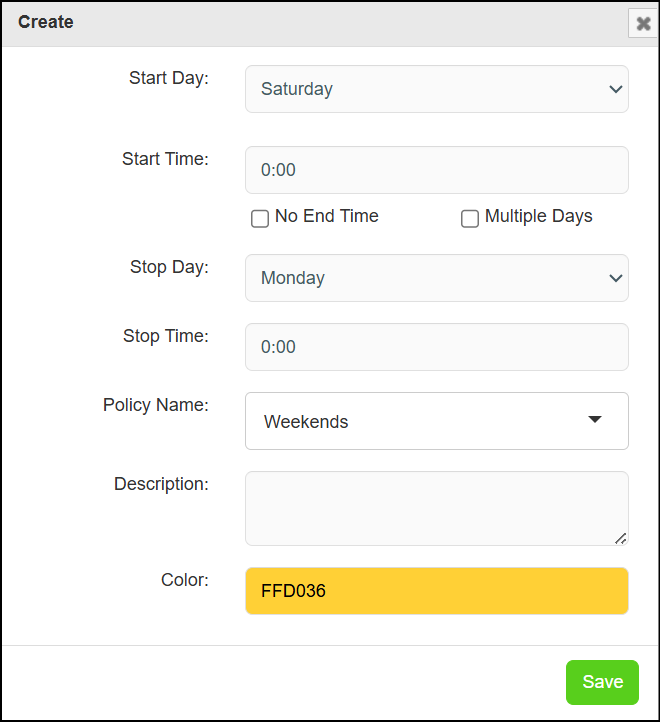
Task: Open the Stop Day dropdown showing Monday
Action: 437,278
